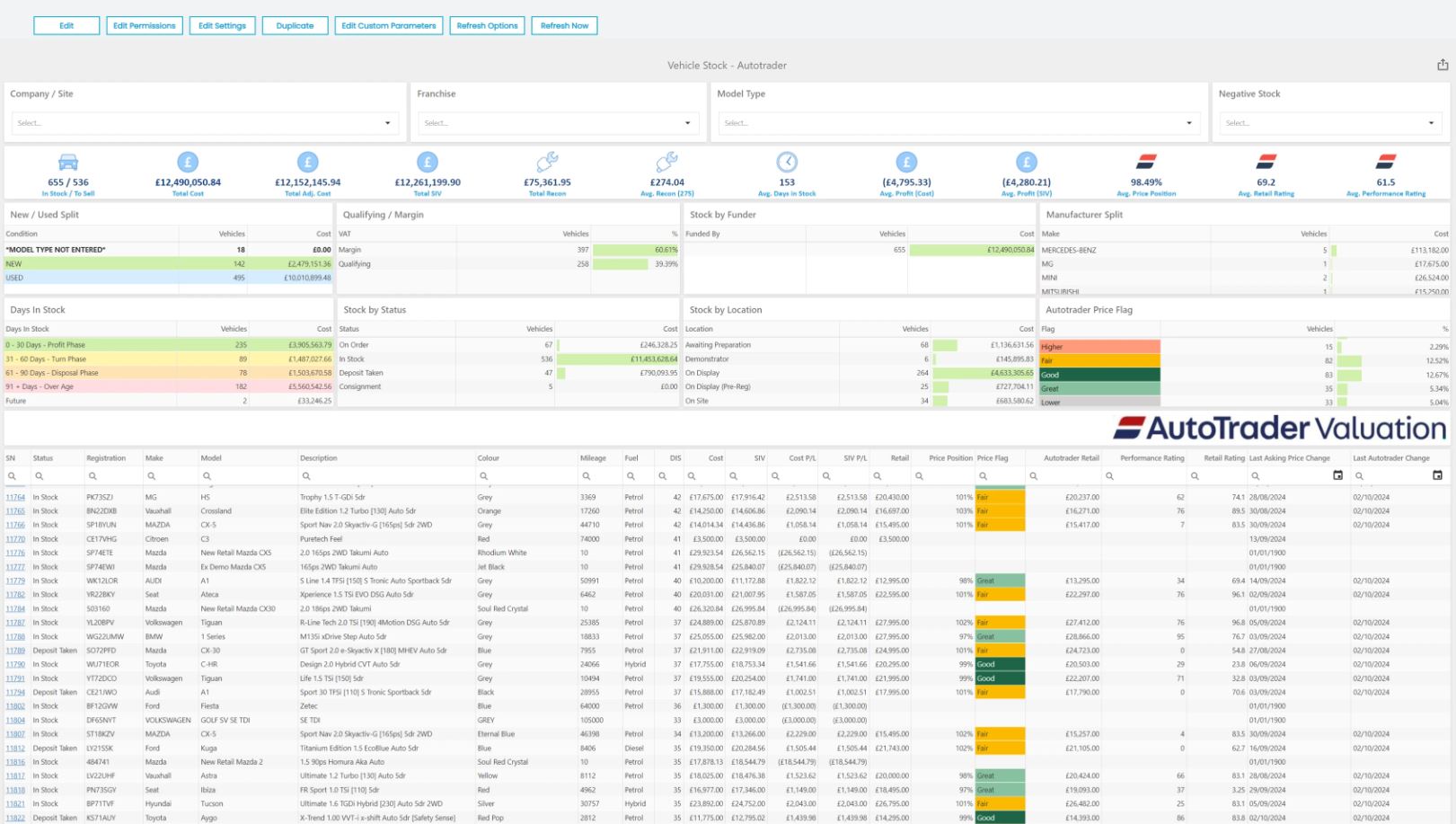Click the wrench icon above Total Recon
The image size is (1456, 824).
(547, 162)
